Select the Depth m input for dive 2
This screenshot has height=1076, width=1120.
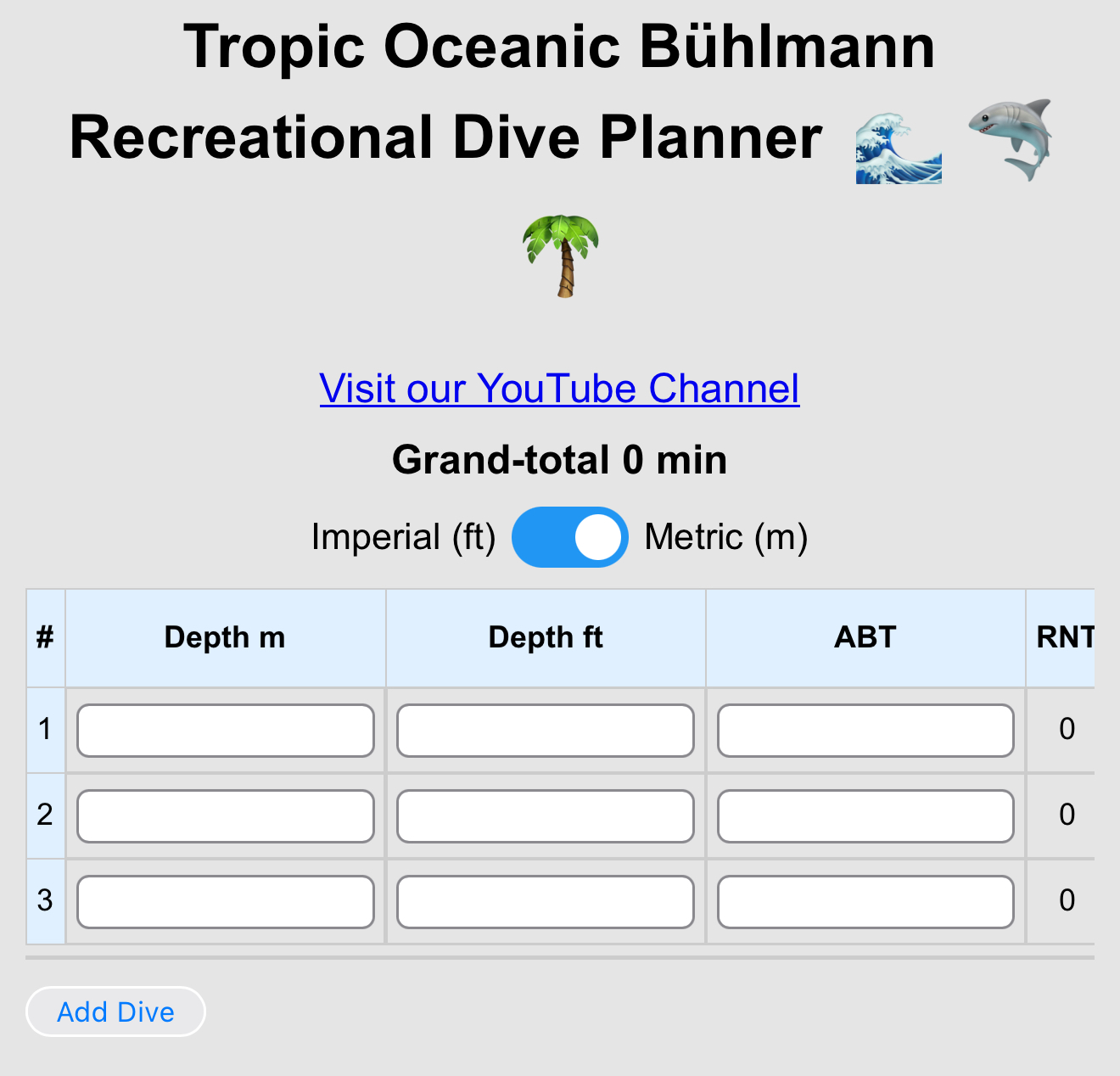pyautogui.click(x=226, y=815)
